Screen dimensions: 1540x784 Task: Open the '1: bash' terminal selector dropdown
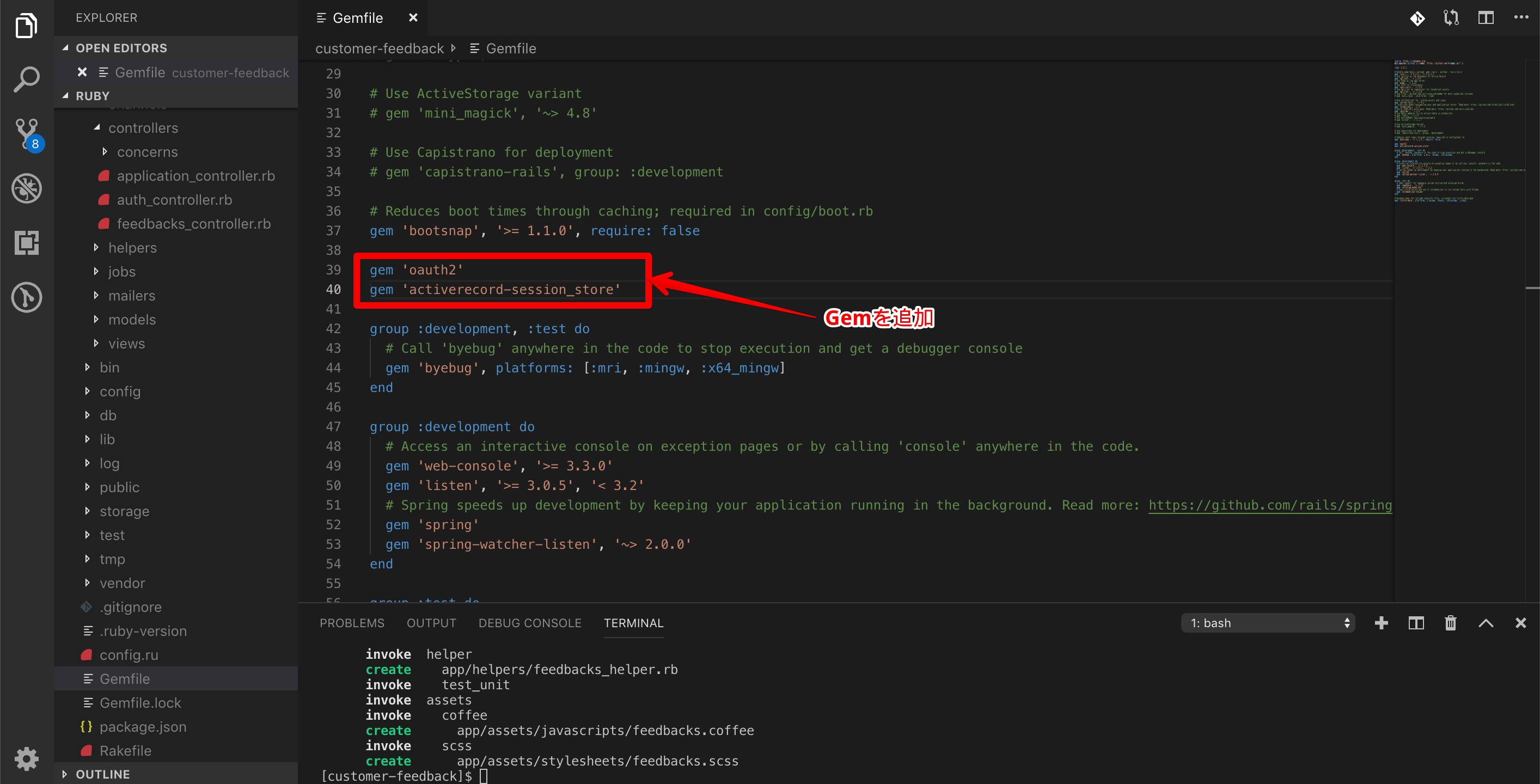click(x=1267, y=623)
